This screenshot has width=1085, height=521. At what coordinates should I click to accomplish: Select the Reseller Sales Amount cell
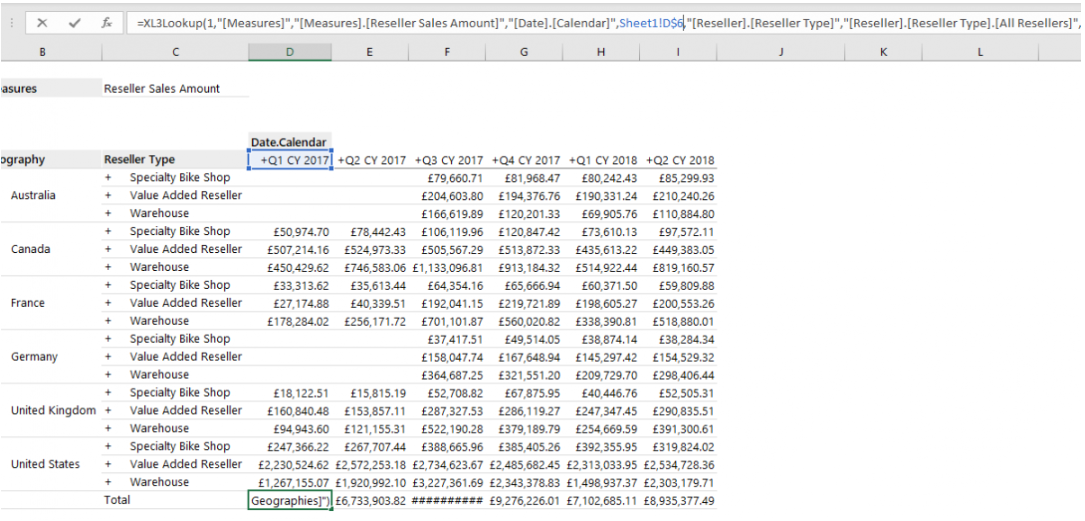click(x=162, y=89)
